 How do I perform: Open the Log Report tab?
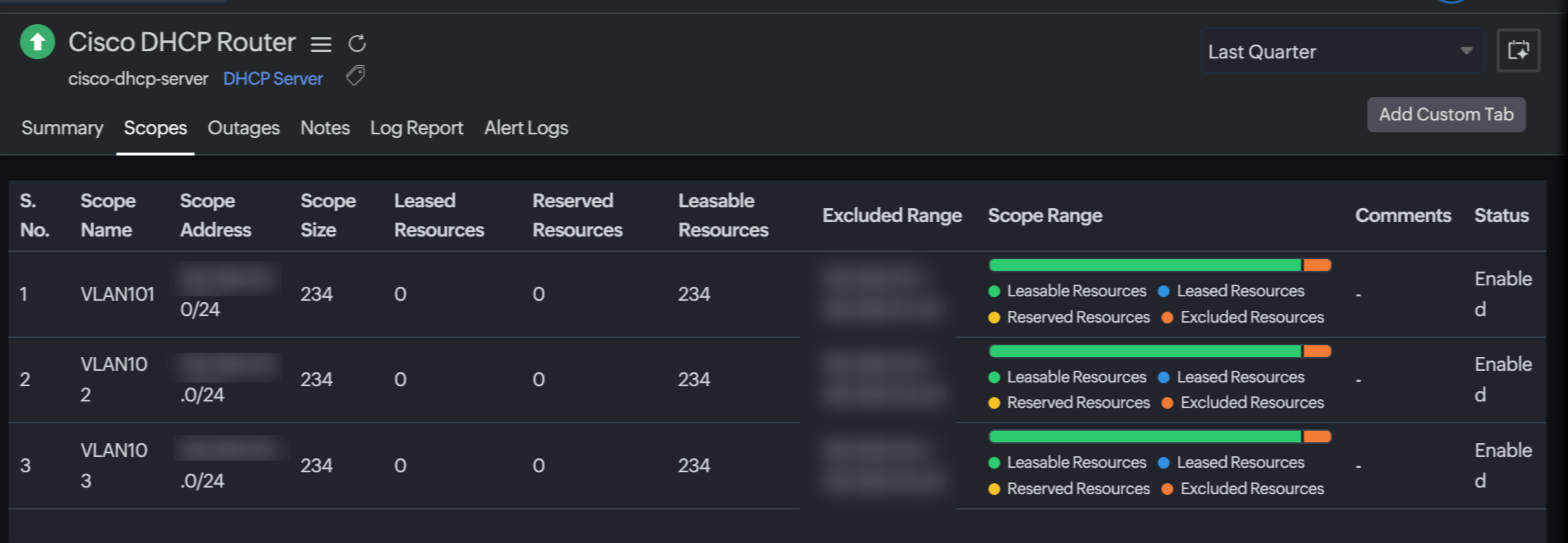[416, 128]
